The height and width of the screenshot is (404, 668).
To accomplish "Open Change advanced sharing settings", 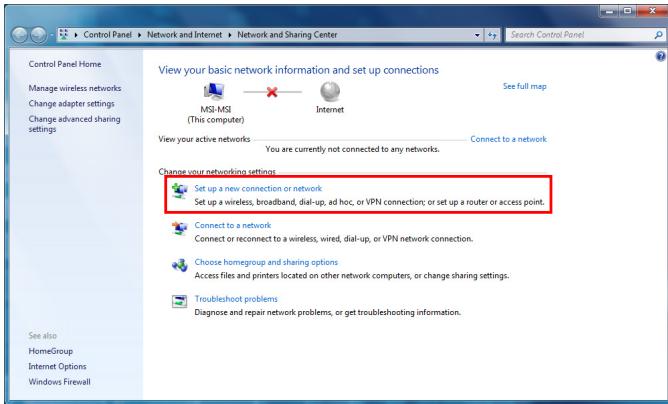I will 74,124.
